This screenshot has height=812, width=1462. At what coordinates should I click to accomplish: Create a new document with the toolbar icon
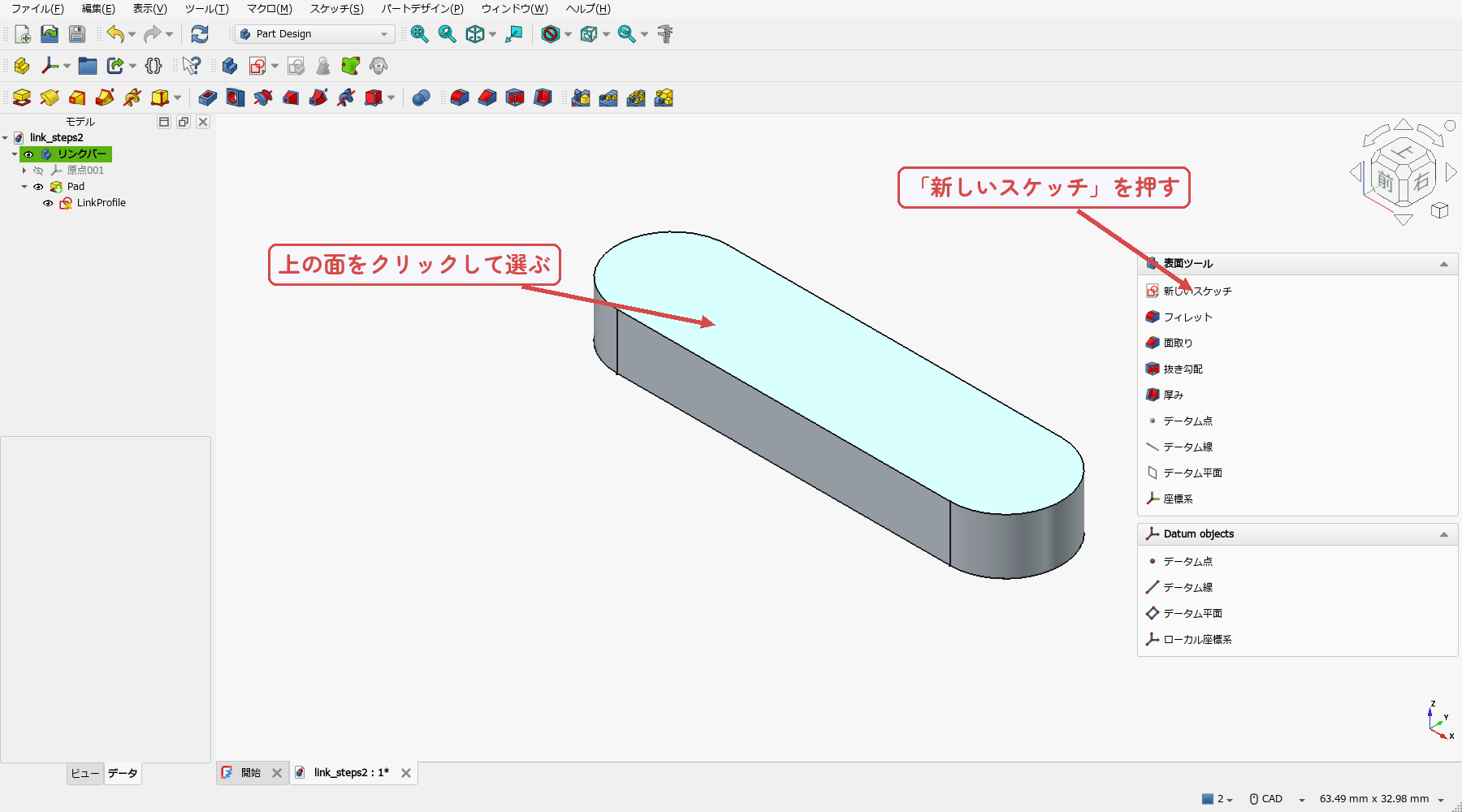point(23,34)
